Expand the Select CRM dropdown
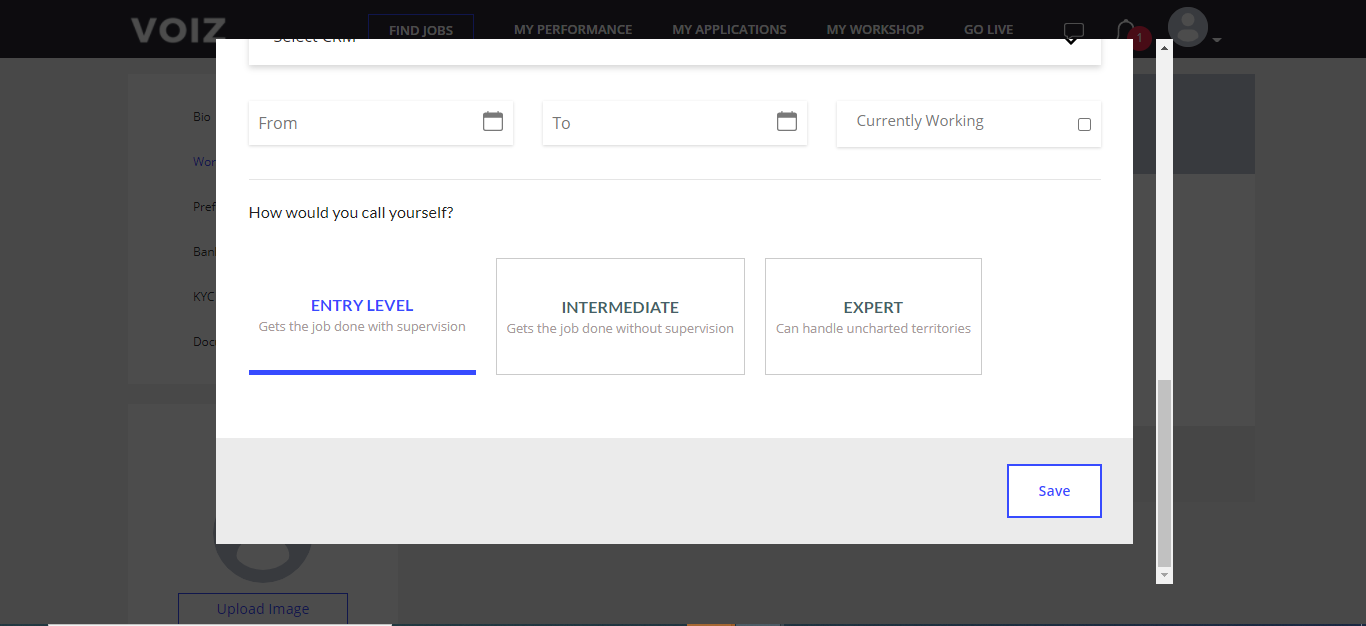The width and height of the screenshot is (1366, 626). [x=675, y=52]
